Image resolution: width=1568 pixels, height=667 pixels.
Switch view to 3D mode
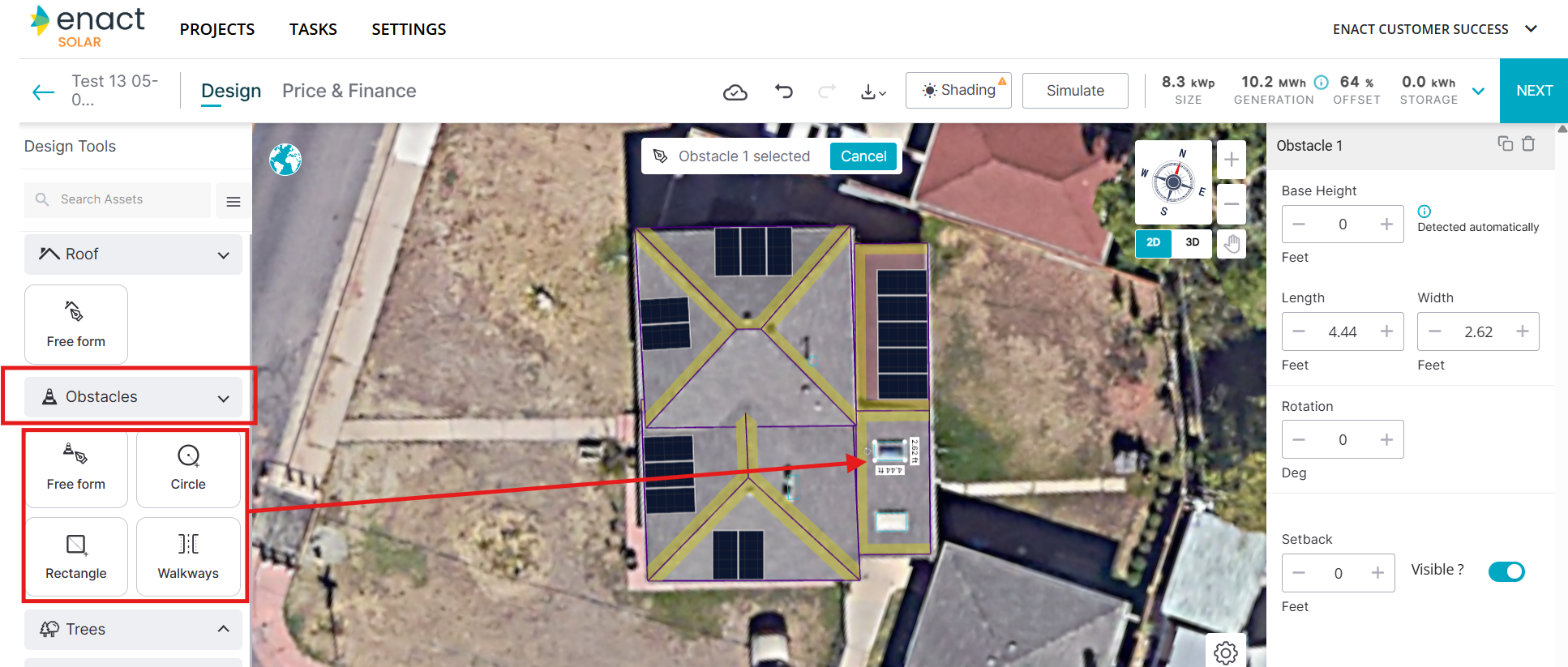[1192, 242]
